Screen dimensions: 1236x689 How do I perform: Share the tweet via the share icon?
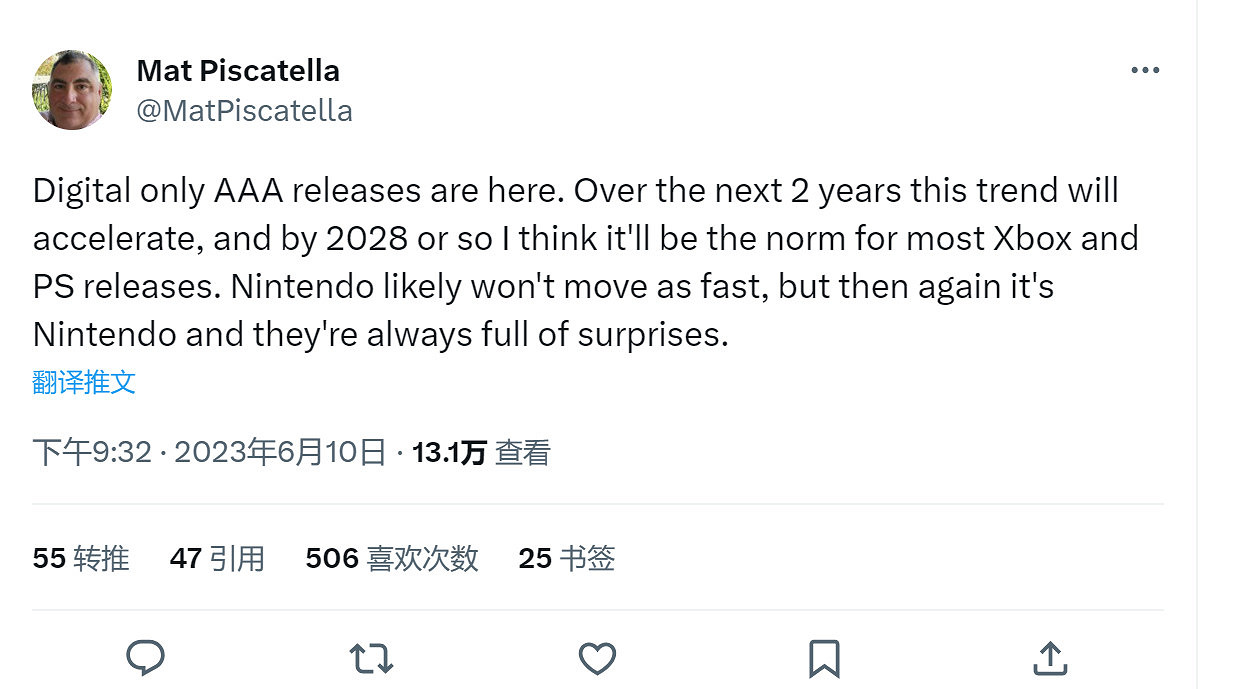point(1049,658)
